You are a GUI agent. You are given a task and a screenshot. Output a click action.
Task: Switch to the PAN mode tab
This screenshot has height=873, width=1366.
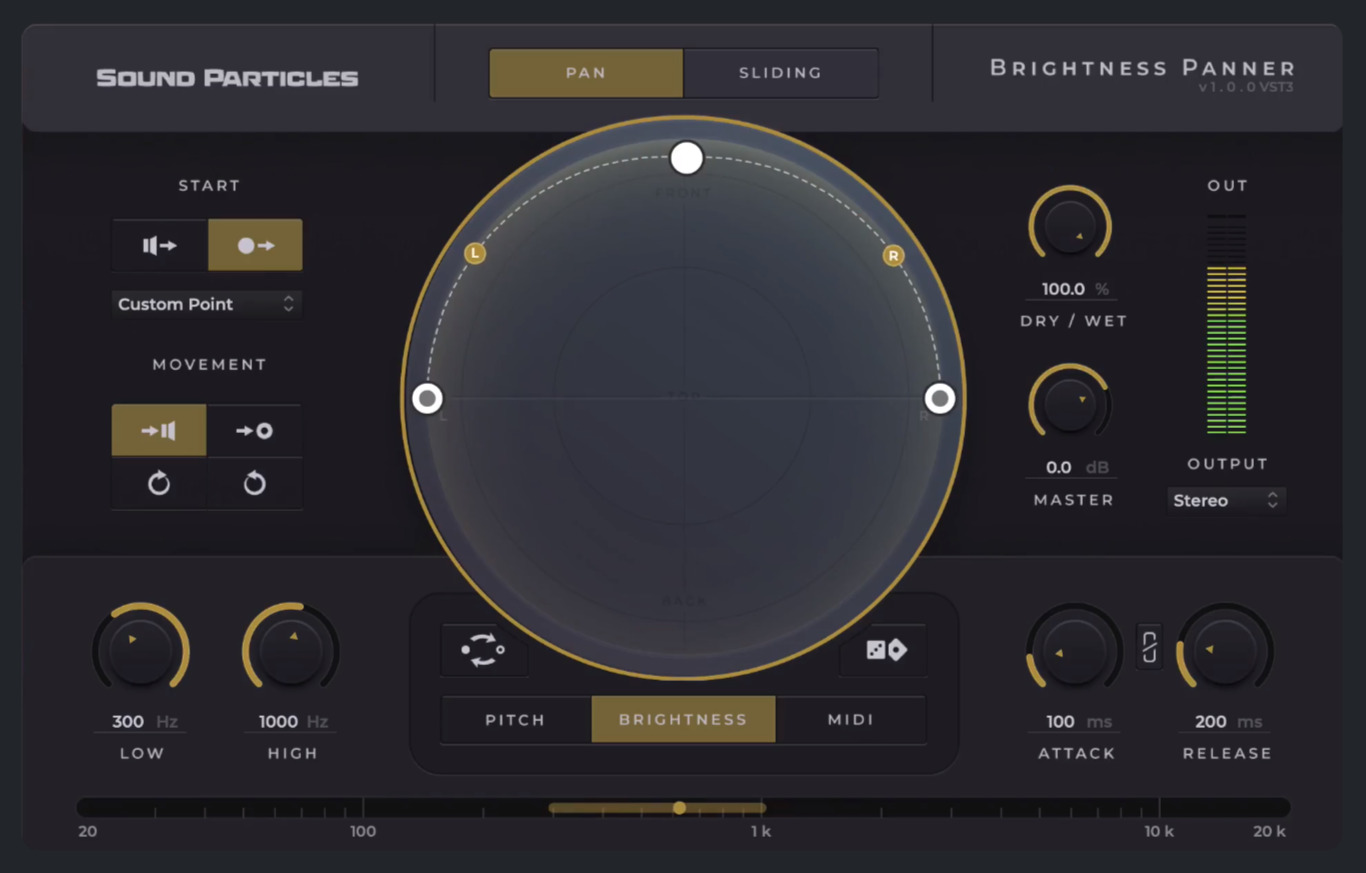coord(586,73)
